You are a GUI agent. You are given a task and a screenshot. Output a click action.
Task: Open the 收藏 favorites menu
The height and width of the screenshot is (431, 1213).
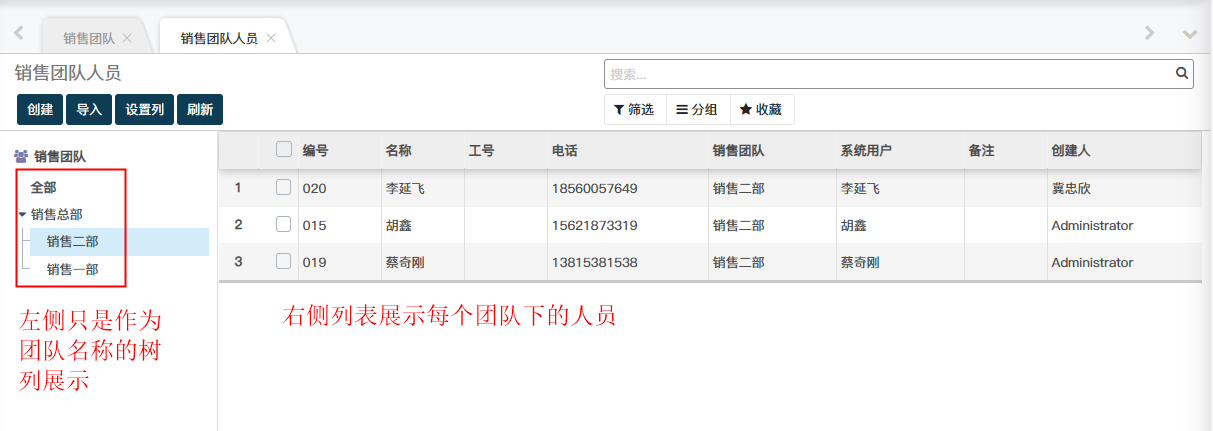(x=760, y=110)
